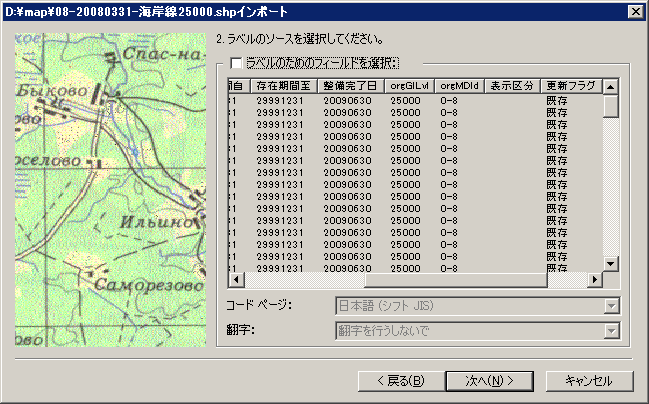Click the first row 0-8 cell

(449, 101)
